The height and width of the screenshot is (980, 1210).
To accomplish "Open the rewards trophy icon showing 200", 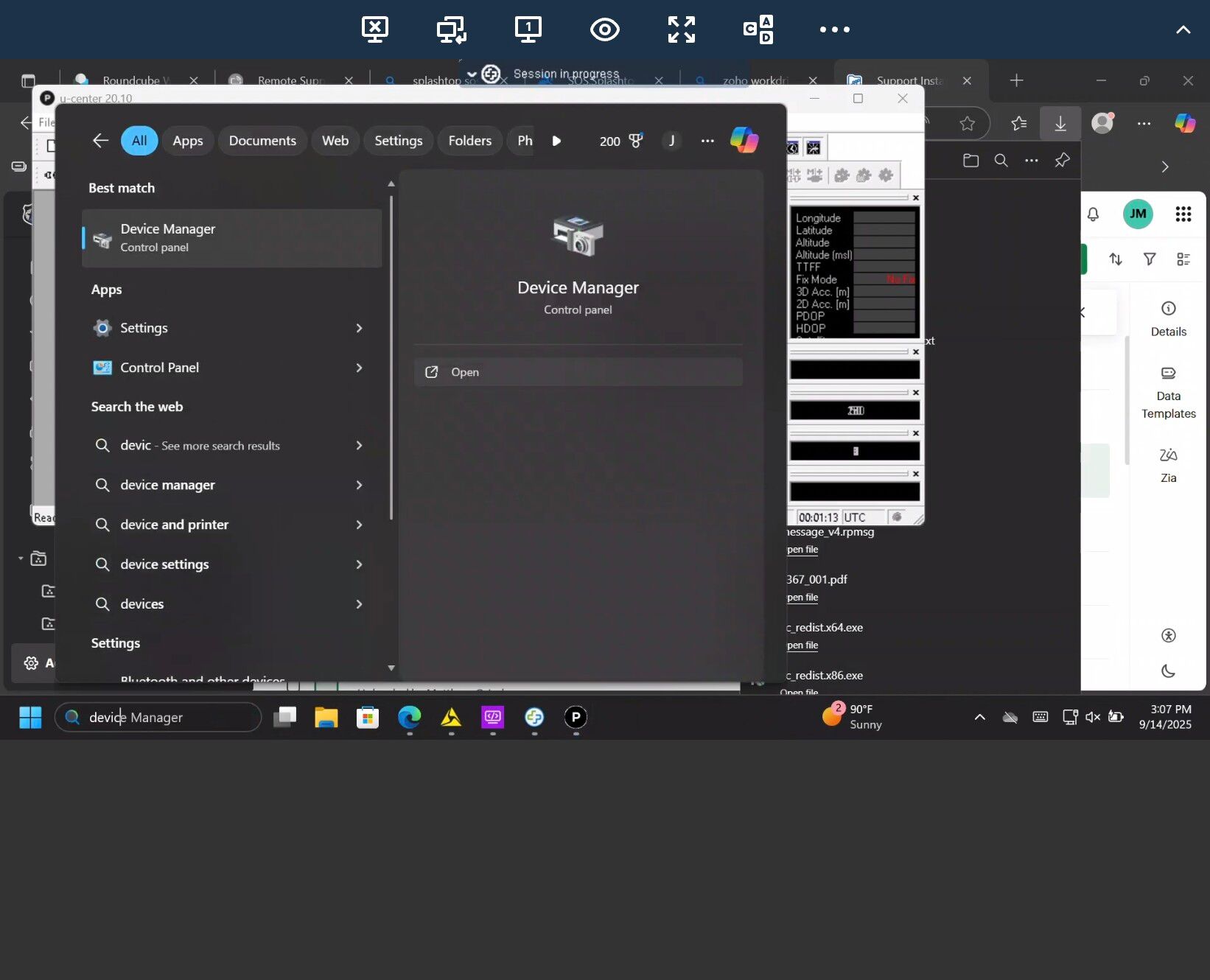I will point(621,141).
